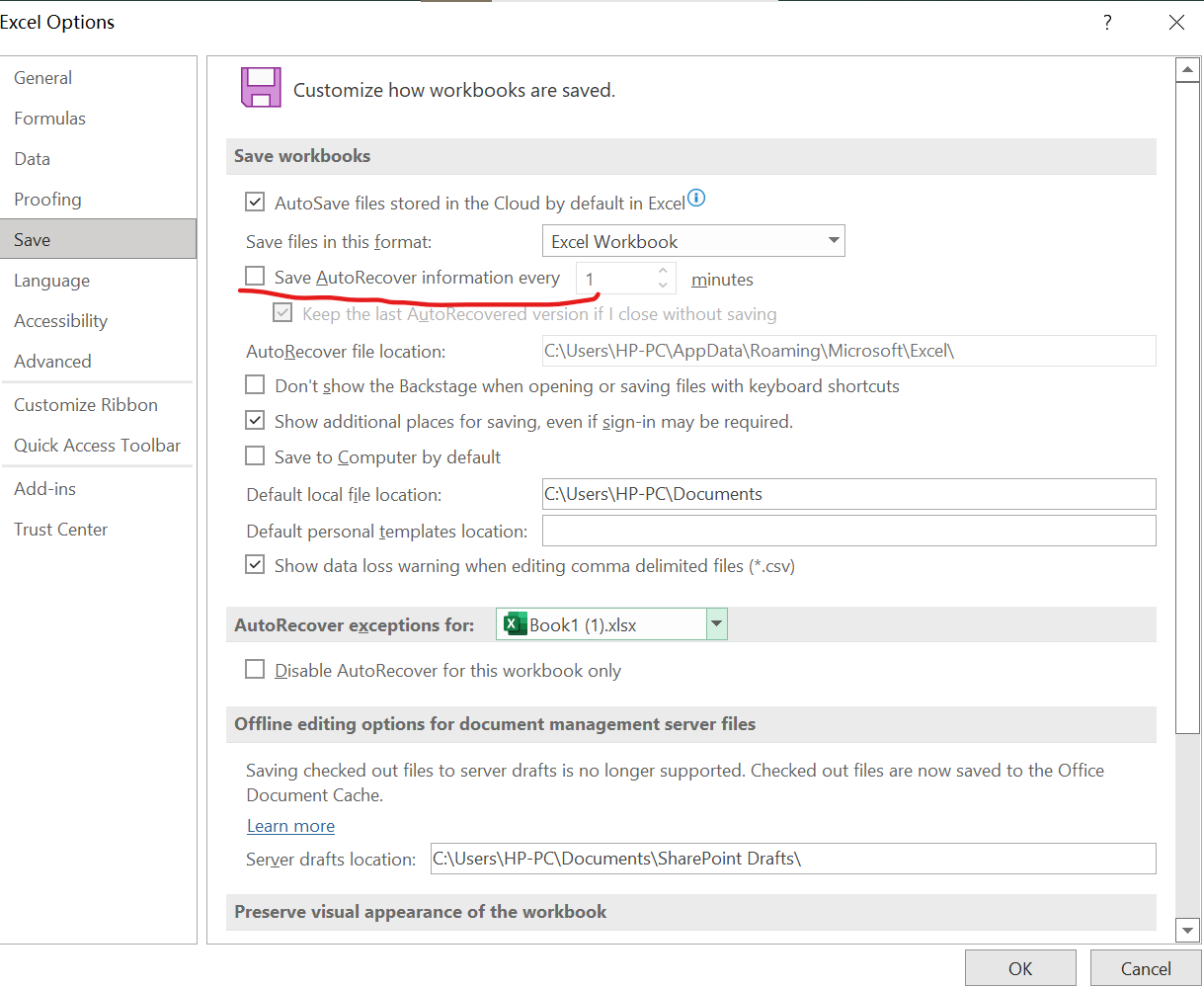The width and height of the screenshot is (1204, 988).
Task: Check Disable AutoRecover for this workbook only
Action: [255, 670]
